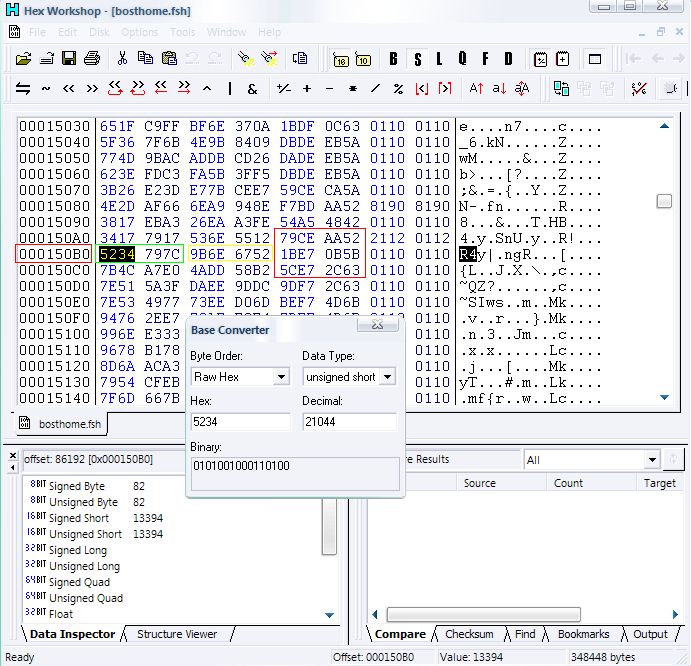Click the Open drive icon
Image resolution: width=691 pixels, height=666 pixels.
(x=47, y=59)
